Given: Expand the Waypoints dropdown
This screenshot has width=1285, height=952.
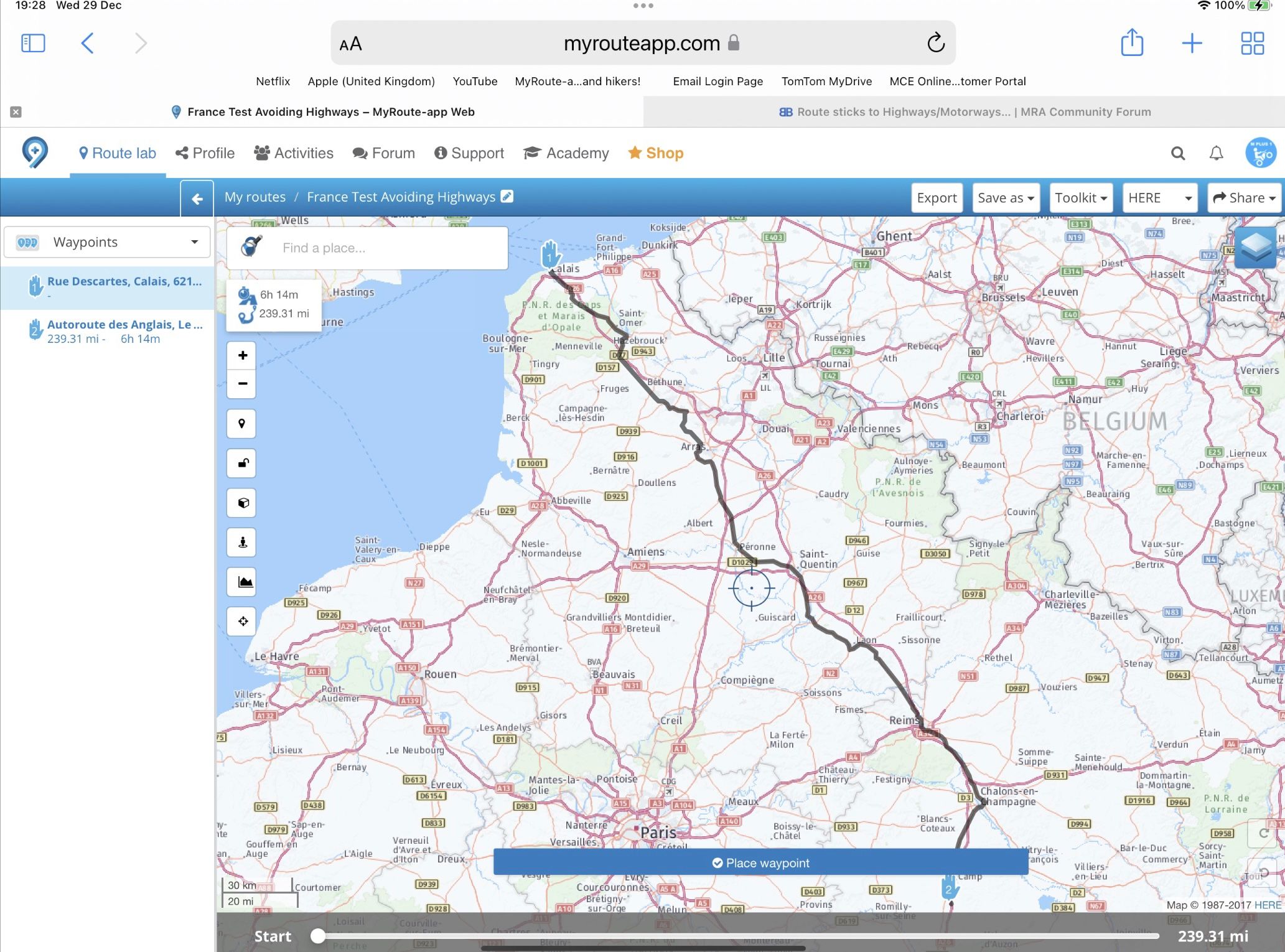Looking at the screenshot, I should pyautogui.click(x=107, y=242).
